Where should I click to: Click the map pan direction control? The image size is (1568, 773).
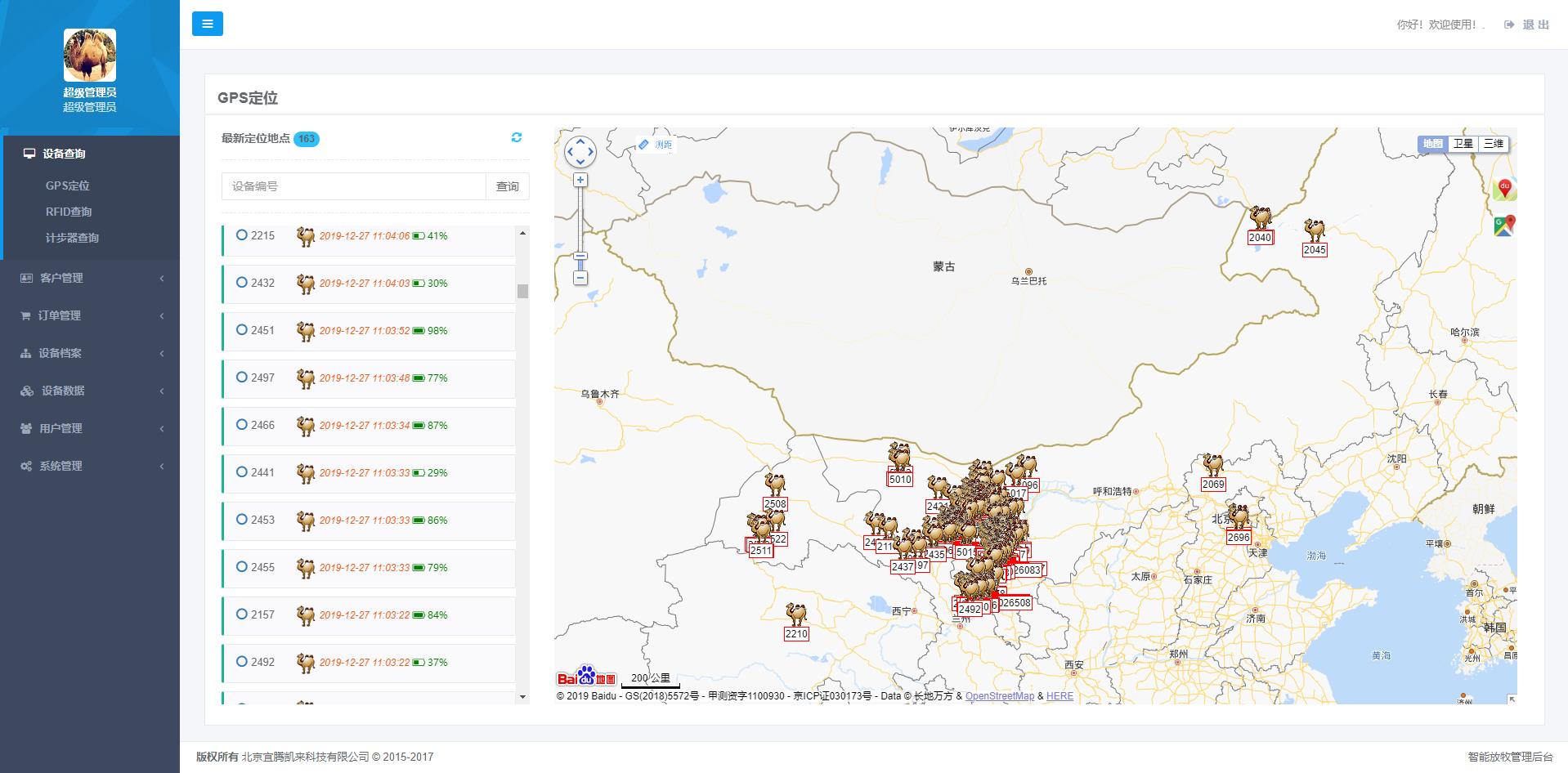(x=580, y=152)
